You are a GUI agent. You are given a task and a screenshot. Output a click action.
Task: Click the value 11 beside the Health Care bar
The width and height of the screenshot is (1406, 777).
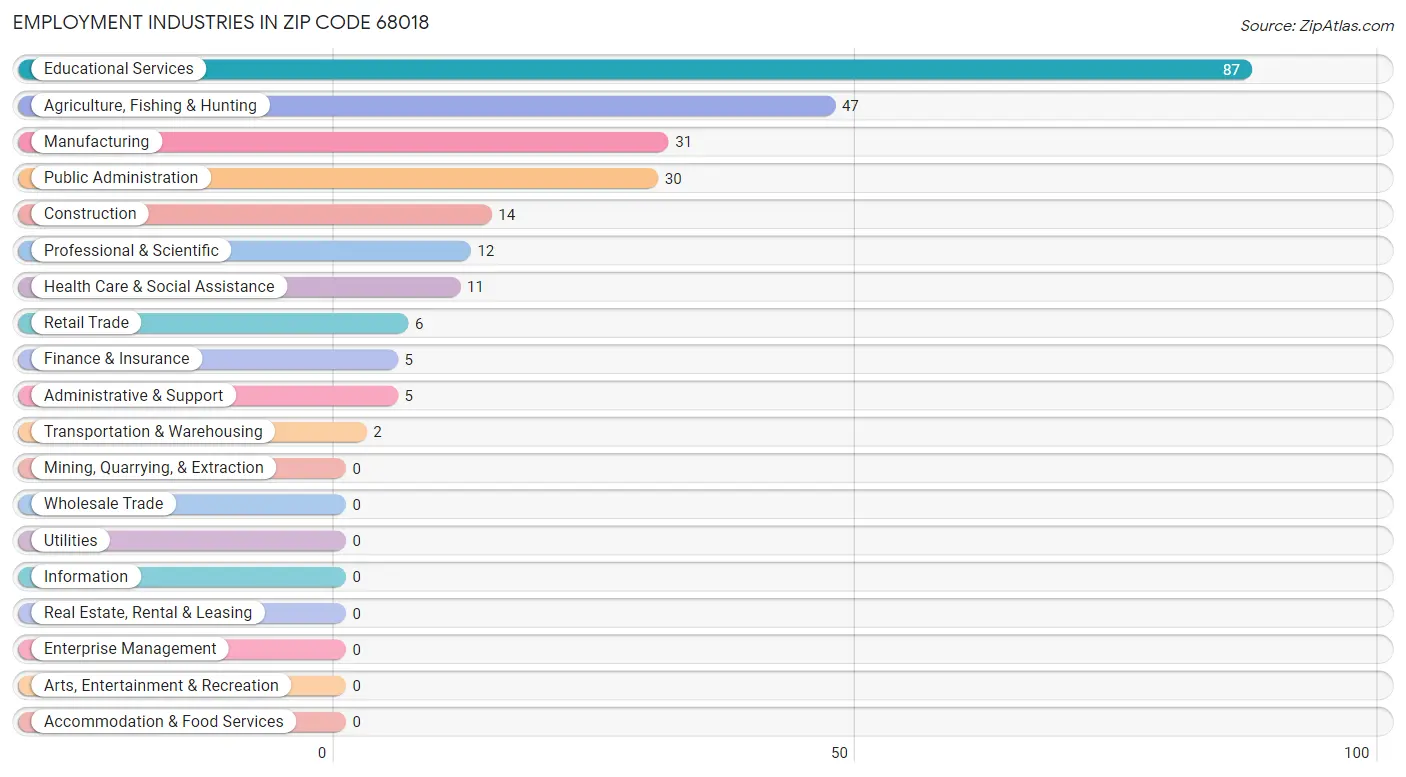click(x=475, y=287)
